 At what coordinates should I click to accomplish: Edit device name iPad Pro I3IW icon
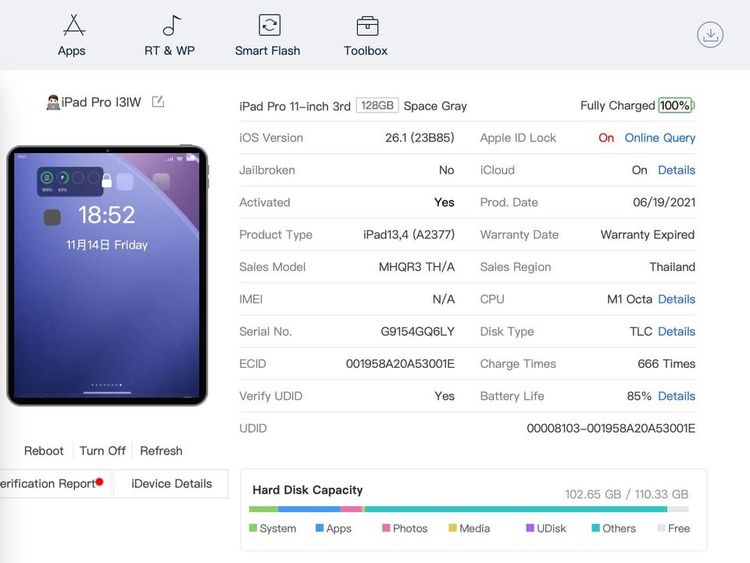158,102
